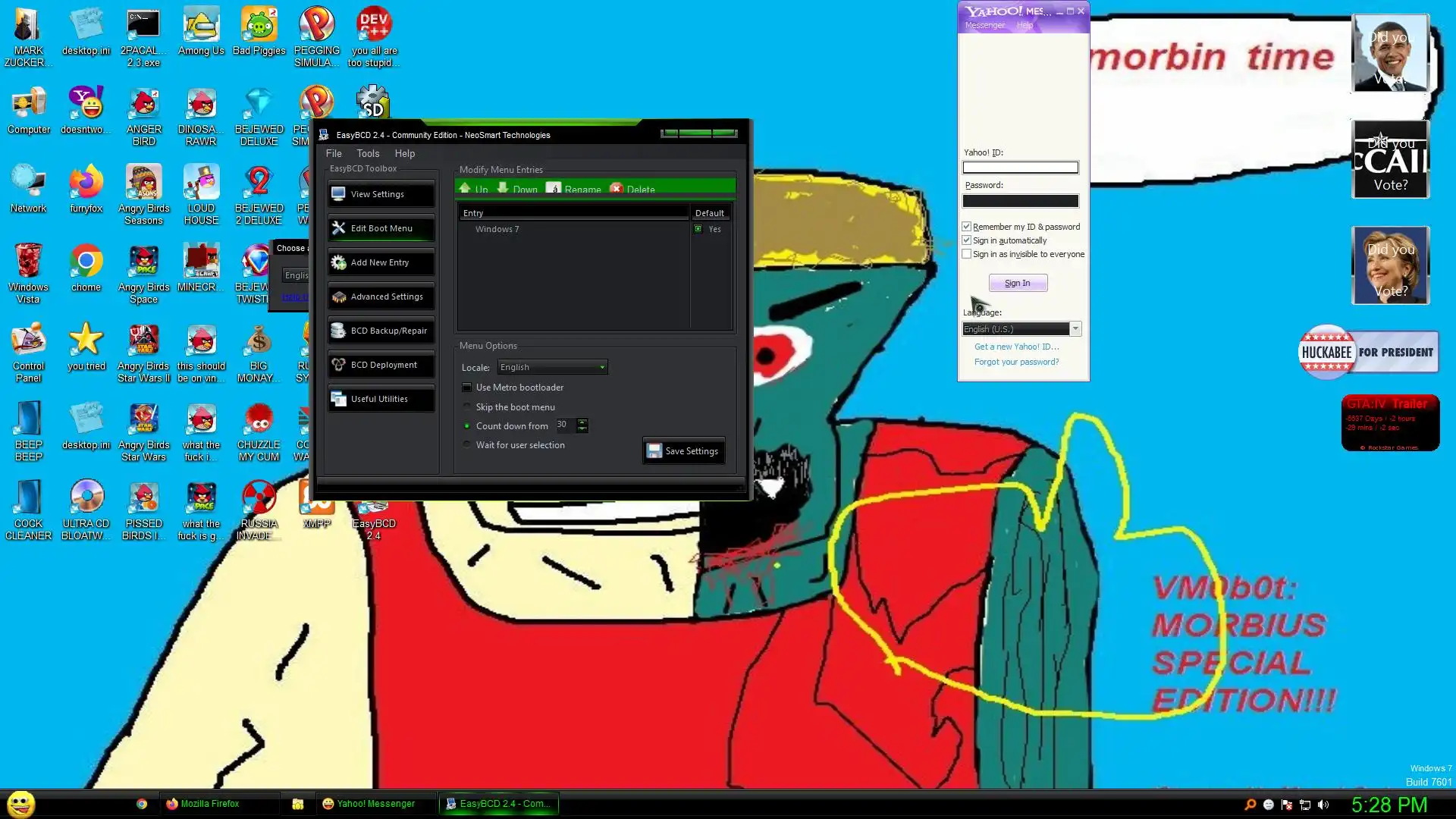Click the Rename entry toolbar button

click(x=574, y=188)
